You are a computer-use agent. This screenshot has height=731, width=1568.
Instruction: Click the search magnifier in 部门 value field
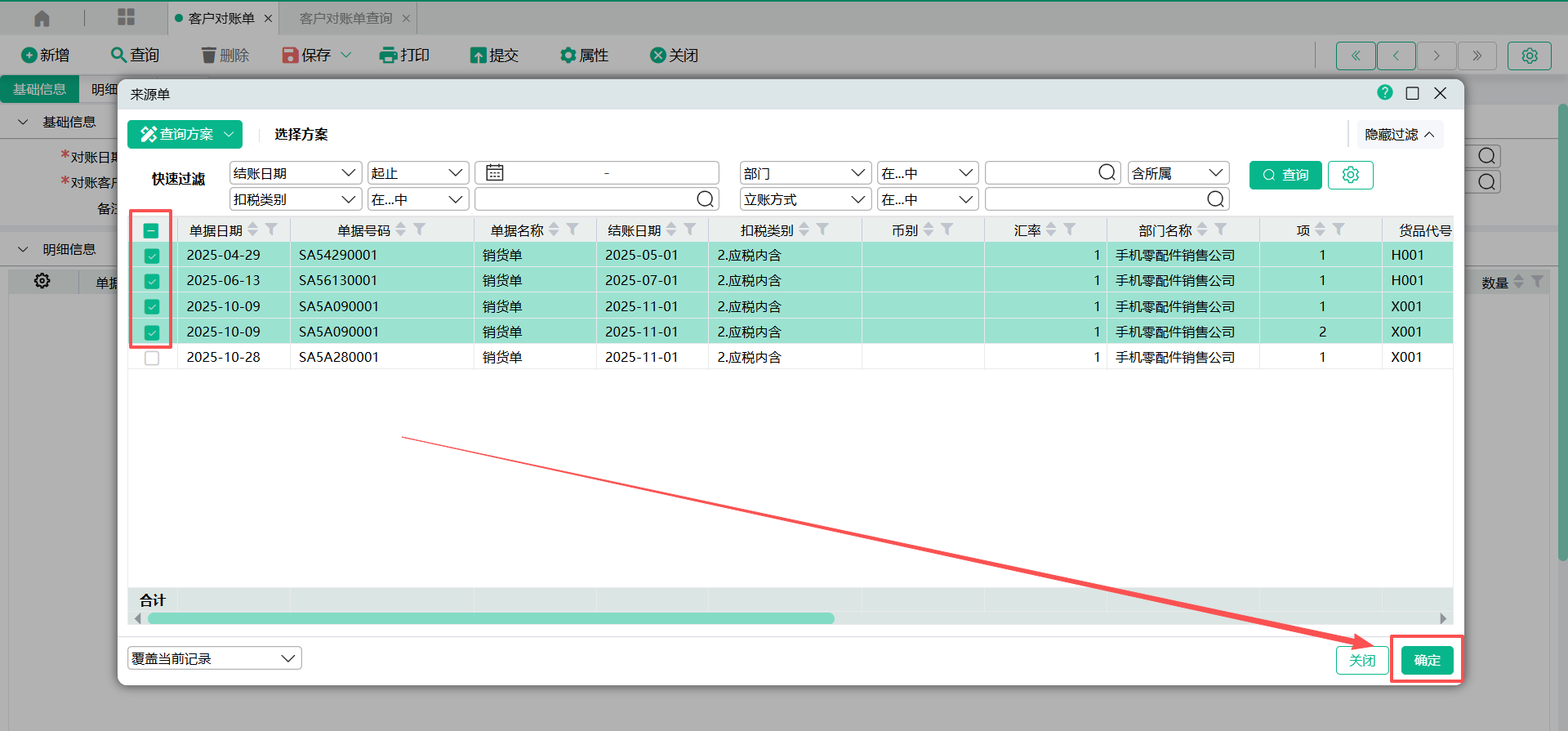[x=1107, y=173]
